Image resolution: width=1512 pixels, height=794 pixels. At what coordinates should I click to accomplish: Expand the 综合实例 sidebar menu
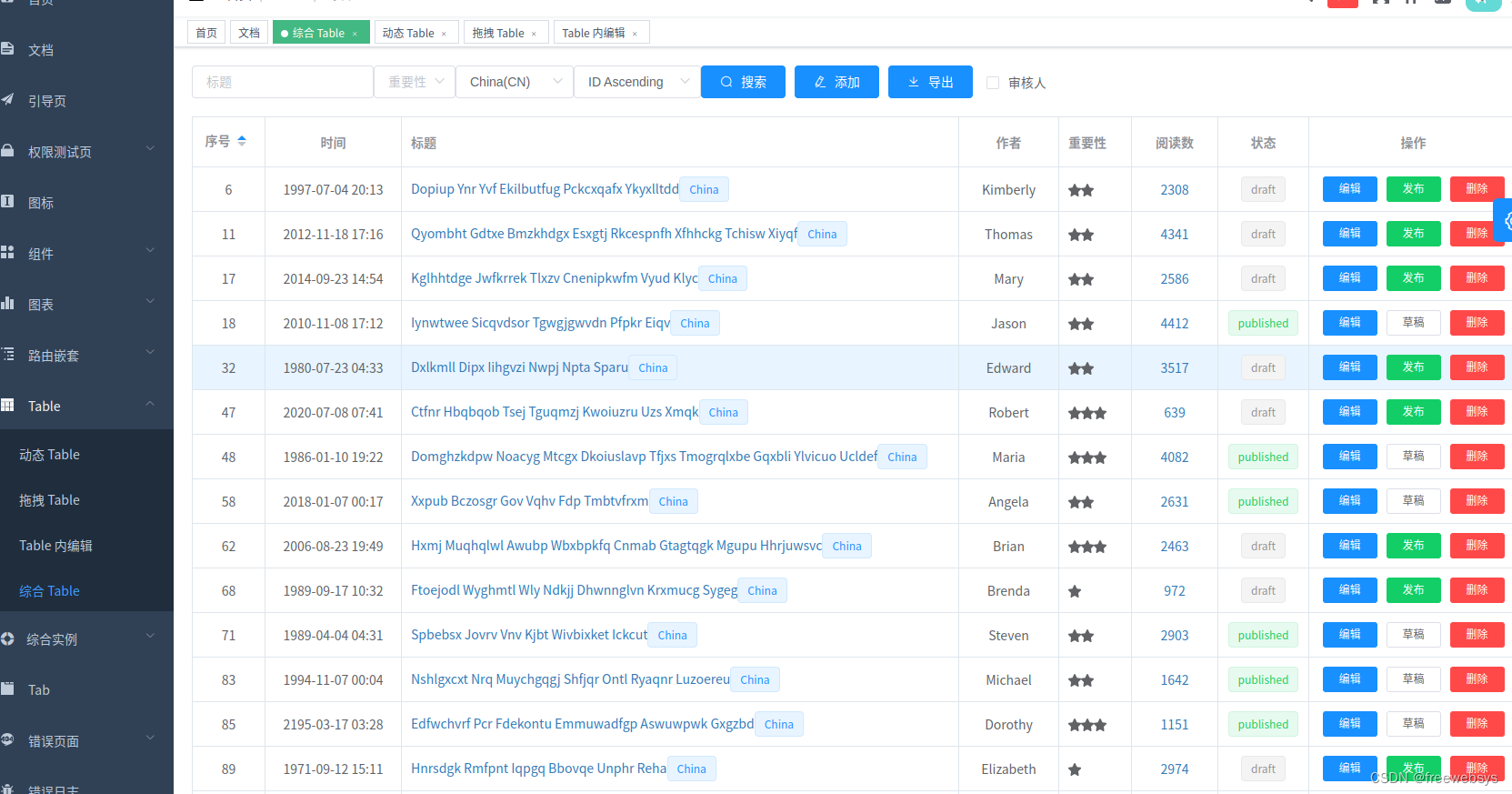[151, 636]
